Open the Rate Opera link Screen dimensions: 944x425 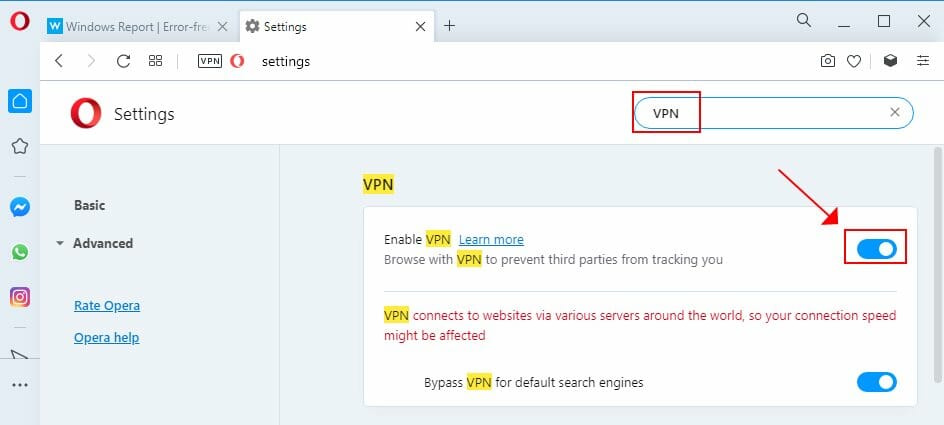coord(107,306)
